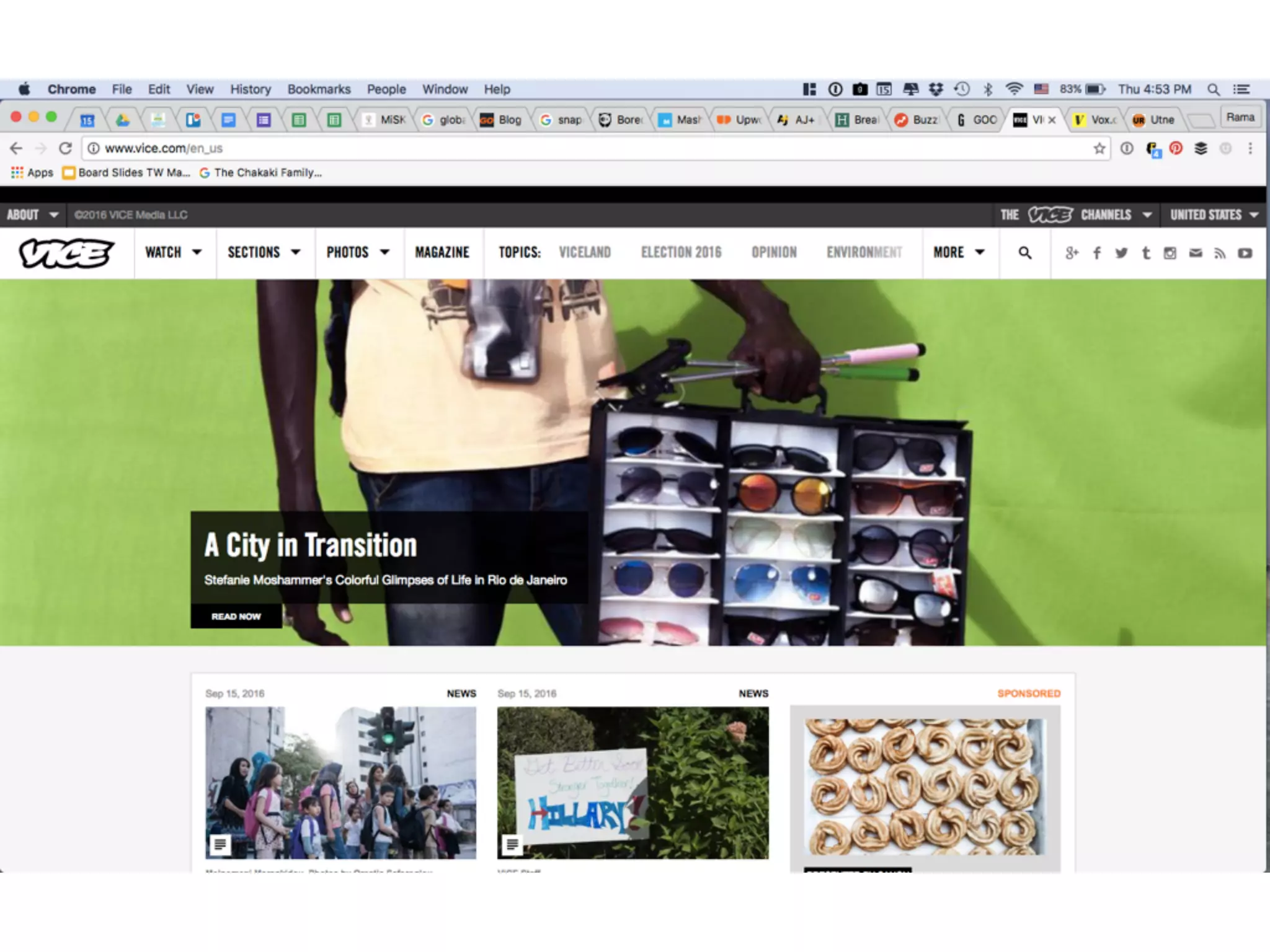Click the Hillary sign news thumbnail
Image resolution: width=1270 pixels, height=952 pixels.
click(x=633, y=782)
